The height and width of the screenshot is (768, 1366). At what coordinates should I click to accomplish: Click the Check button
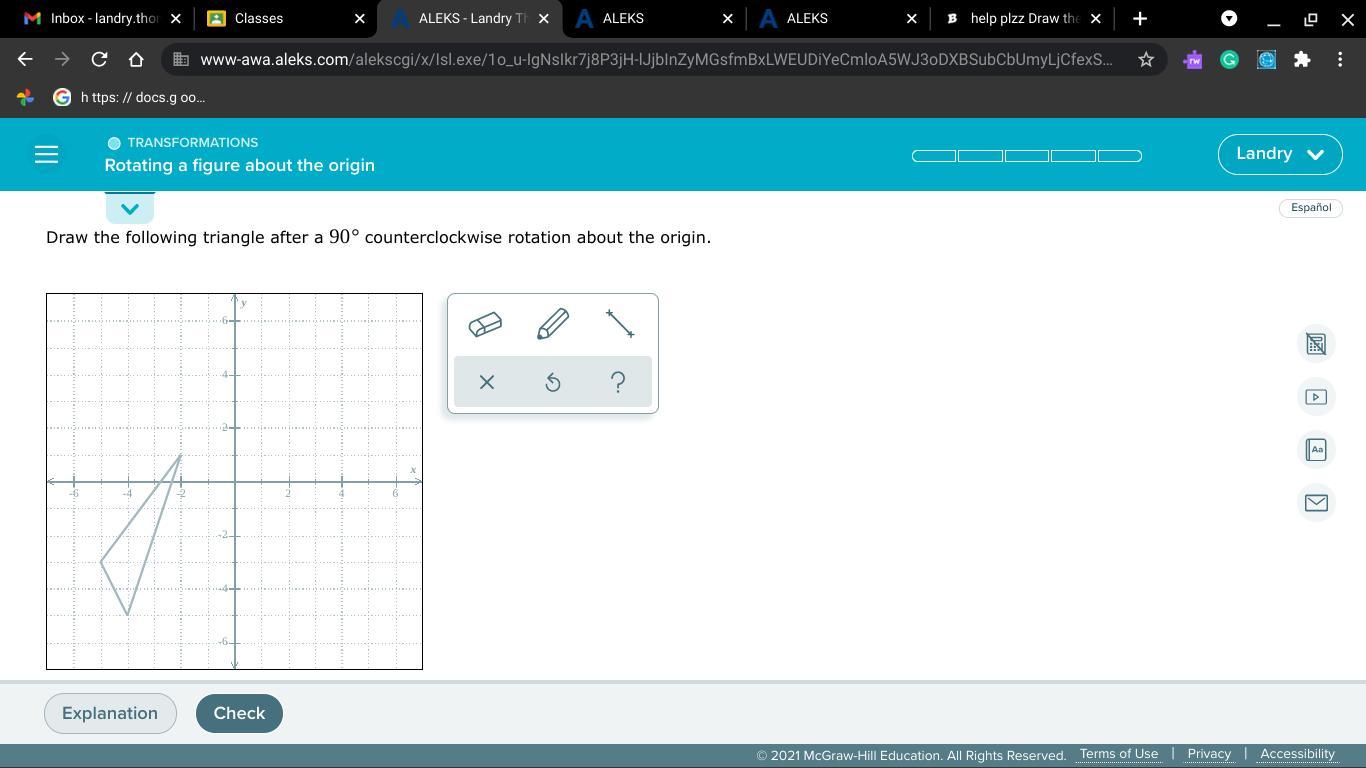239,713
